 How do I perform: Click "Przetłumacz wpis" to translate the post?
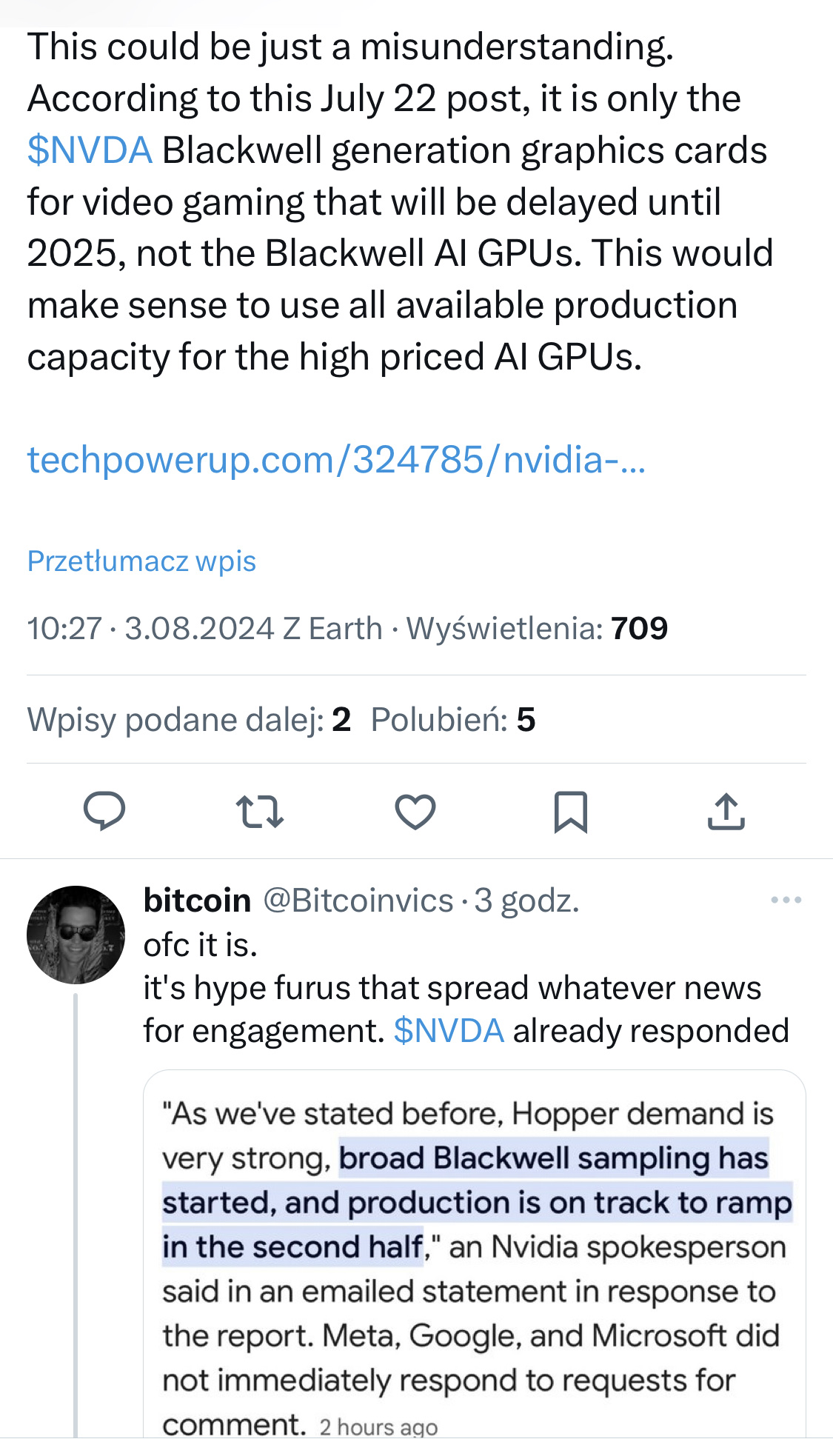click(x=141, y=561)
